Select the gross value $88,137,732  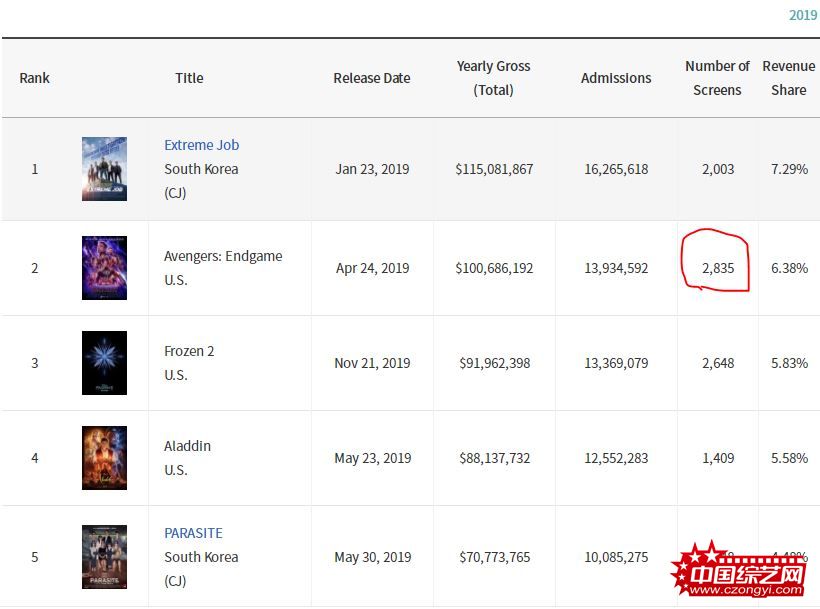click(x=495, y=458)
